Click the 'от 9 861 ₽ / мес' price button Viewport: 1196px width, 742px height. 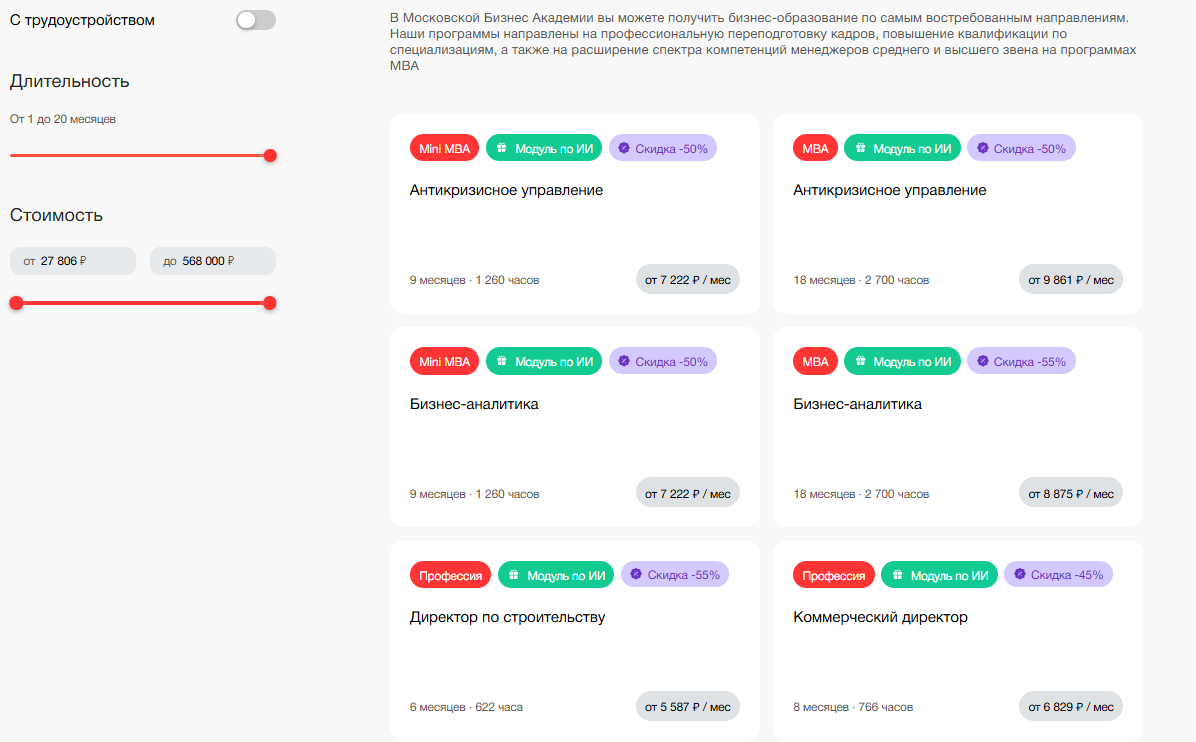click(x=1070, y=280)
